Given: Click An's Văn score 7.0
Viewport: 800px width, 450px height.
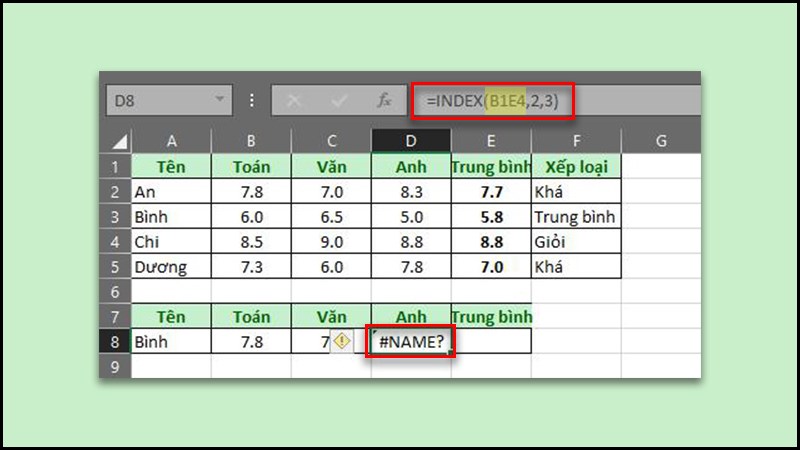Looking at the screenshot, I should click(332, 192).
